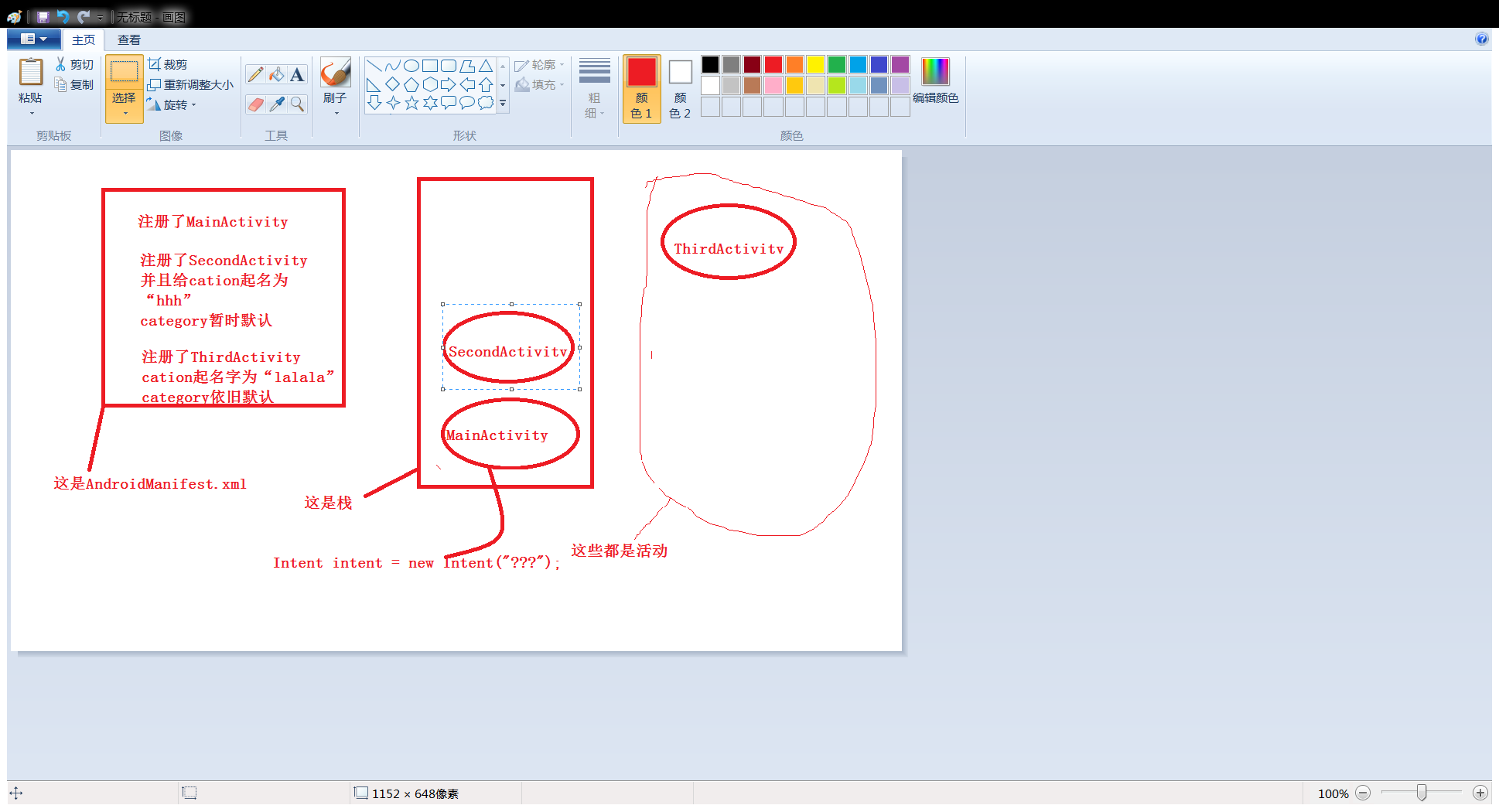Pick the orange color swatch
Screen dimensions: 1499x812
(x=794, y=64)
